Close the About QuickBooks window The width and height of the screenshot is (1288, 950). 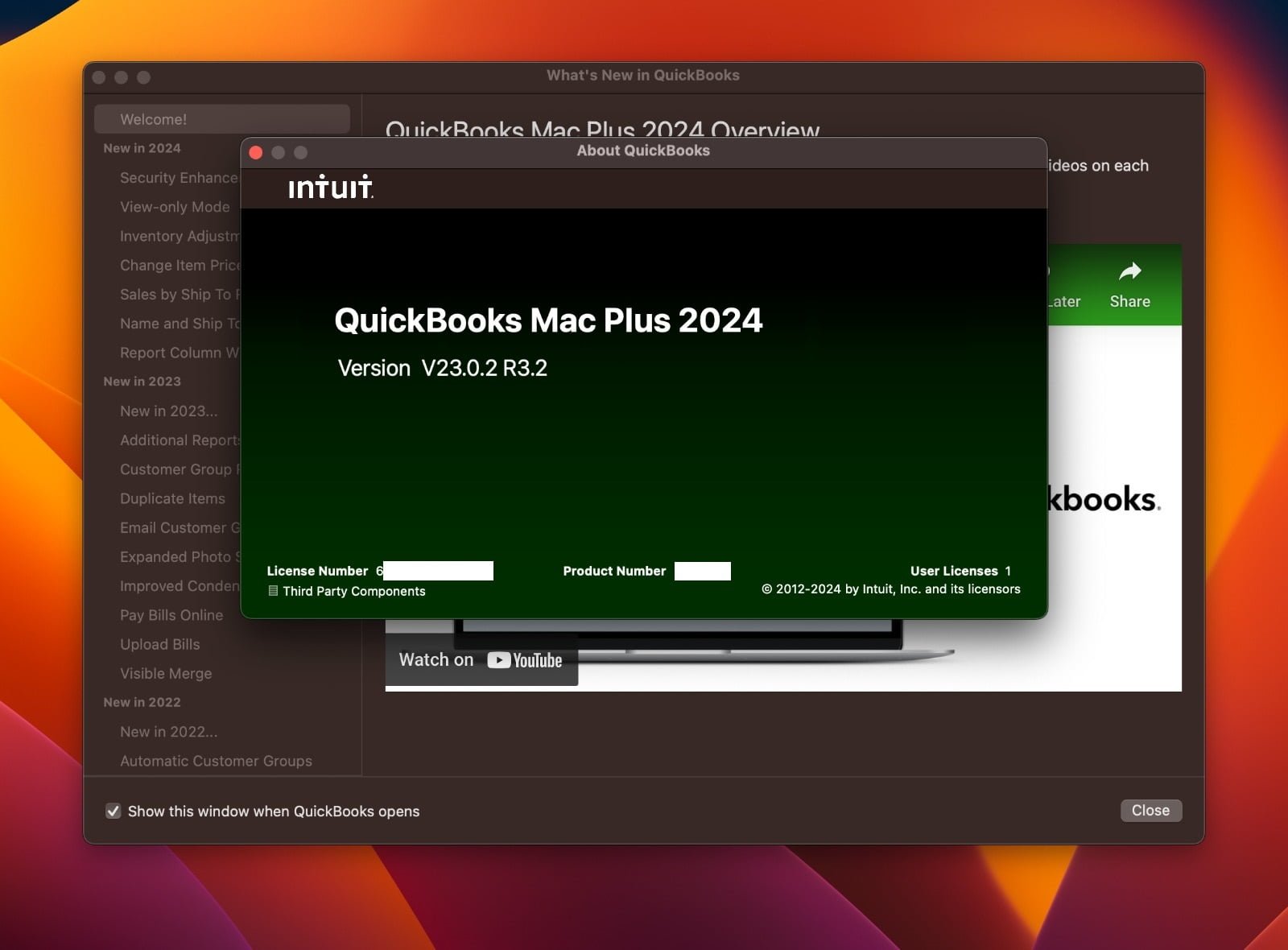click(256, 153)
